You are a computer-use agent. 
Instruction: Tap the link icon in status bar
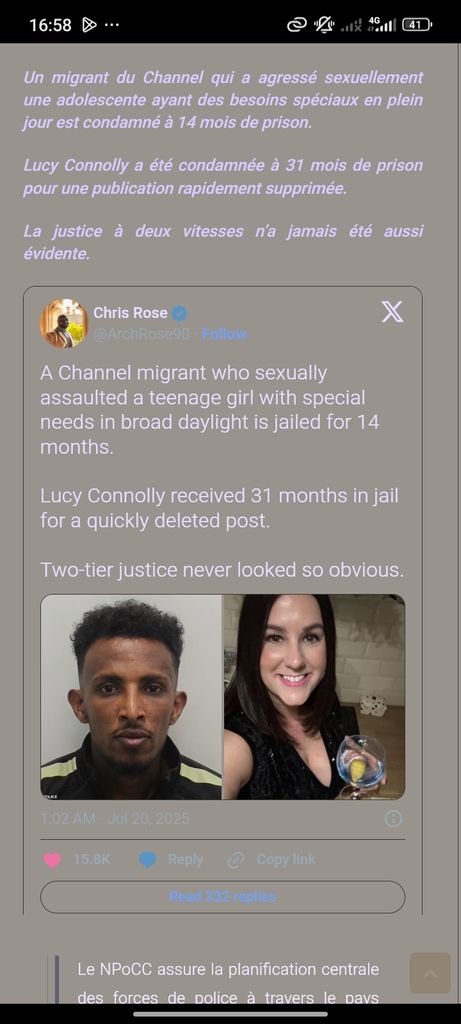click(x=297, y=25)
